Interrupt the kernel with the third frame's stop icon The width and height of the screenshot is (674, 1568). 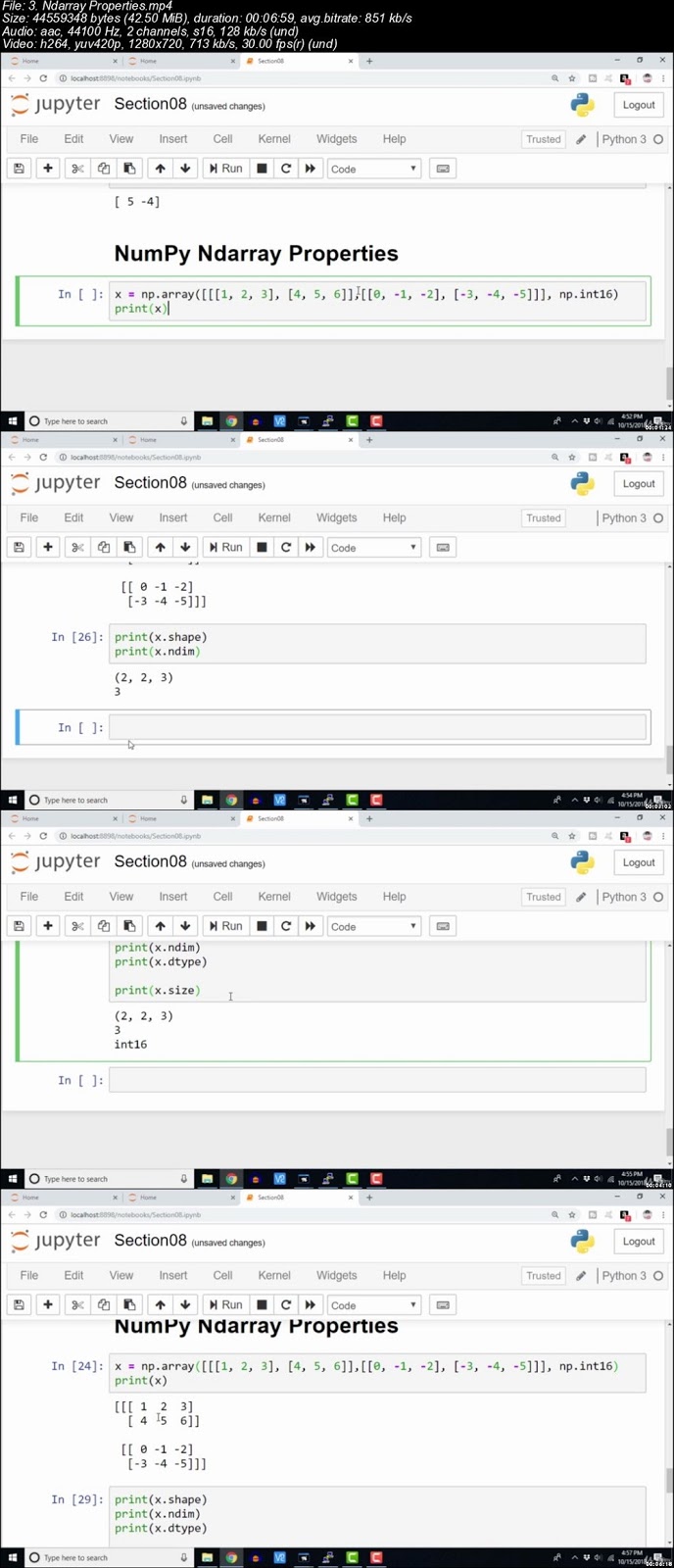(262, 926)
